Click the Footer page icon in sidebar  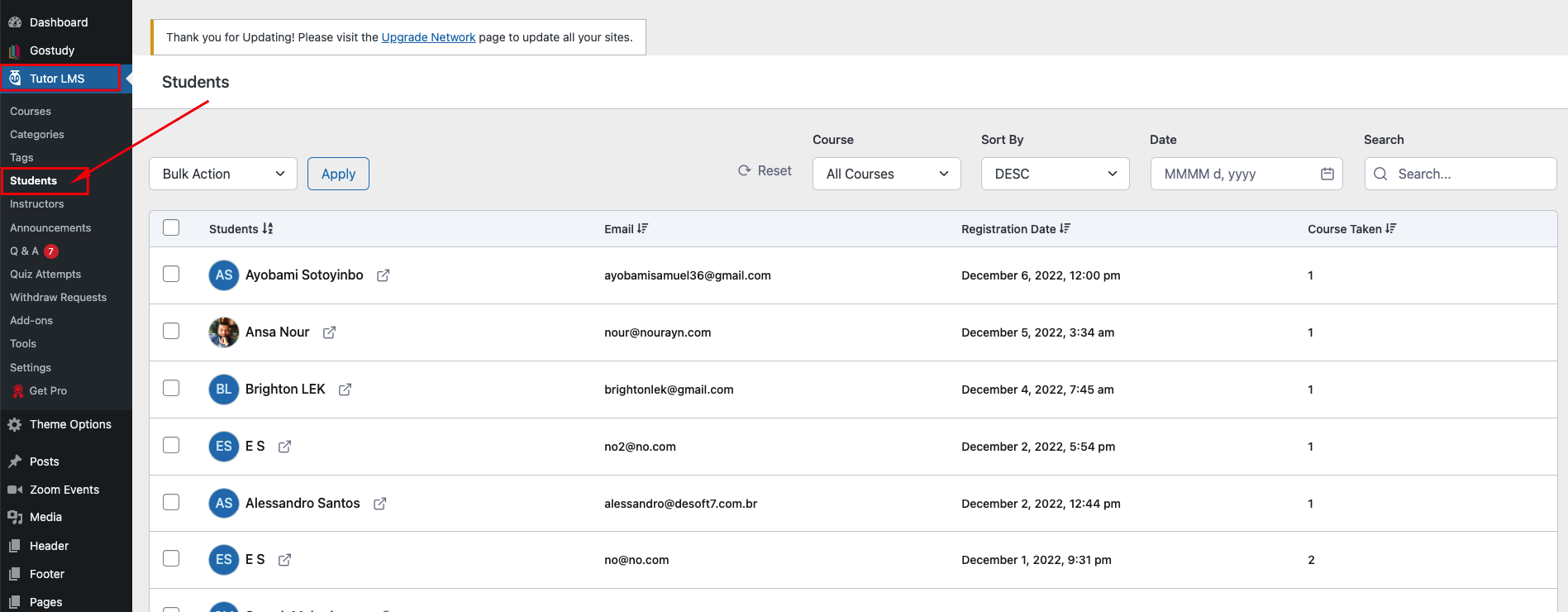[15, 574]
